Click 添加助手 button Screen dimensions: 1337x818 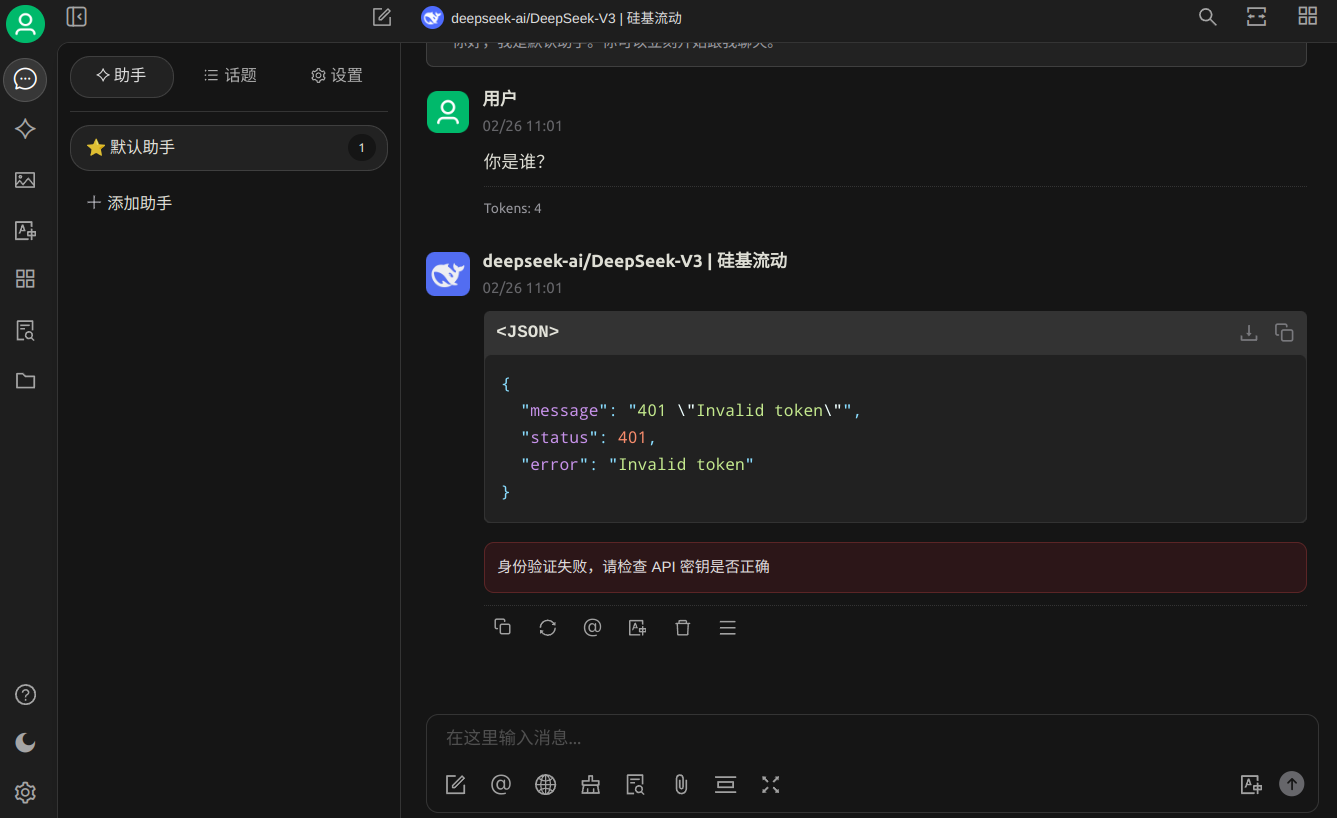click(130, 203)
